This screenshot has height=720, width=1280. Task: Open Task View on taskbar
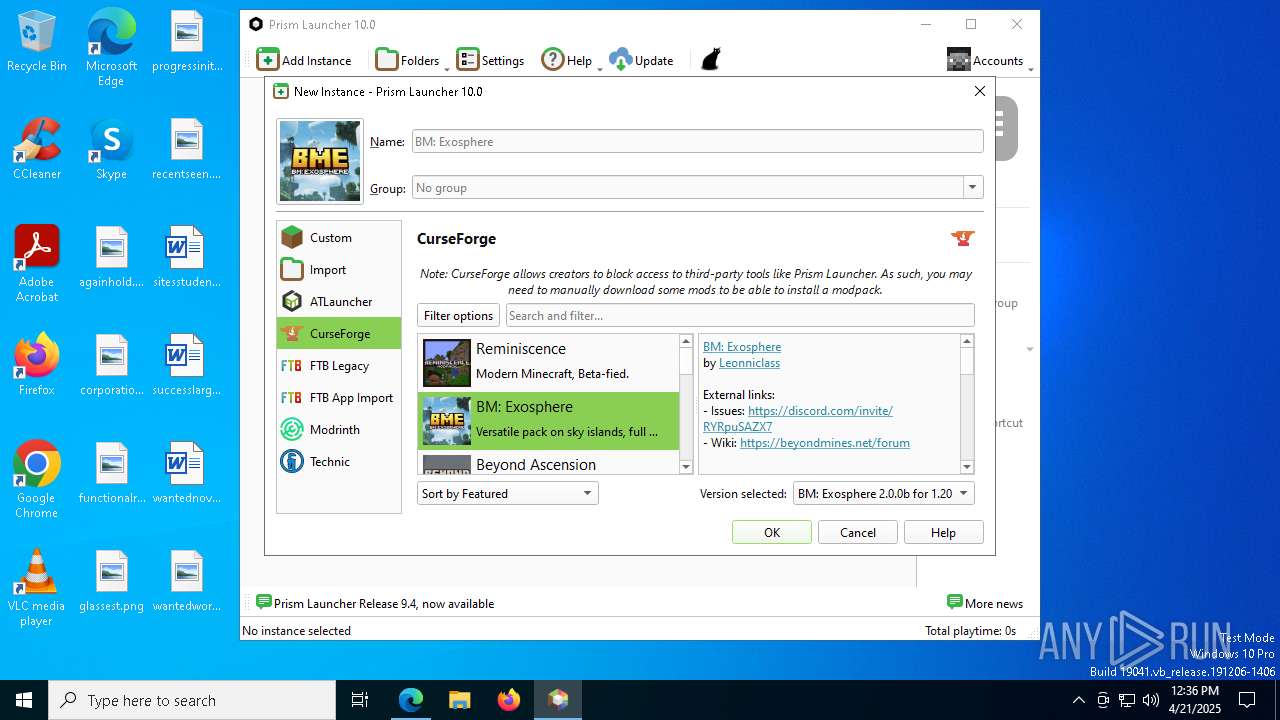point(360,700)
